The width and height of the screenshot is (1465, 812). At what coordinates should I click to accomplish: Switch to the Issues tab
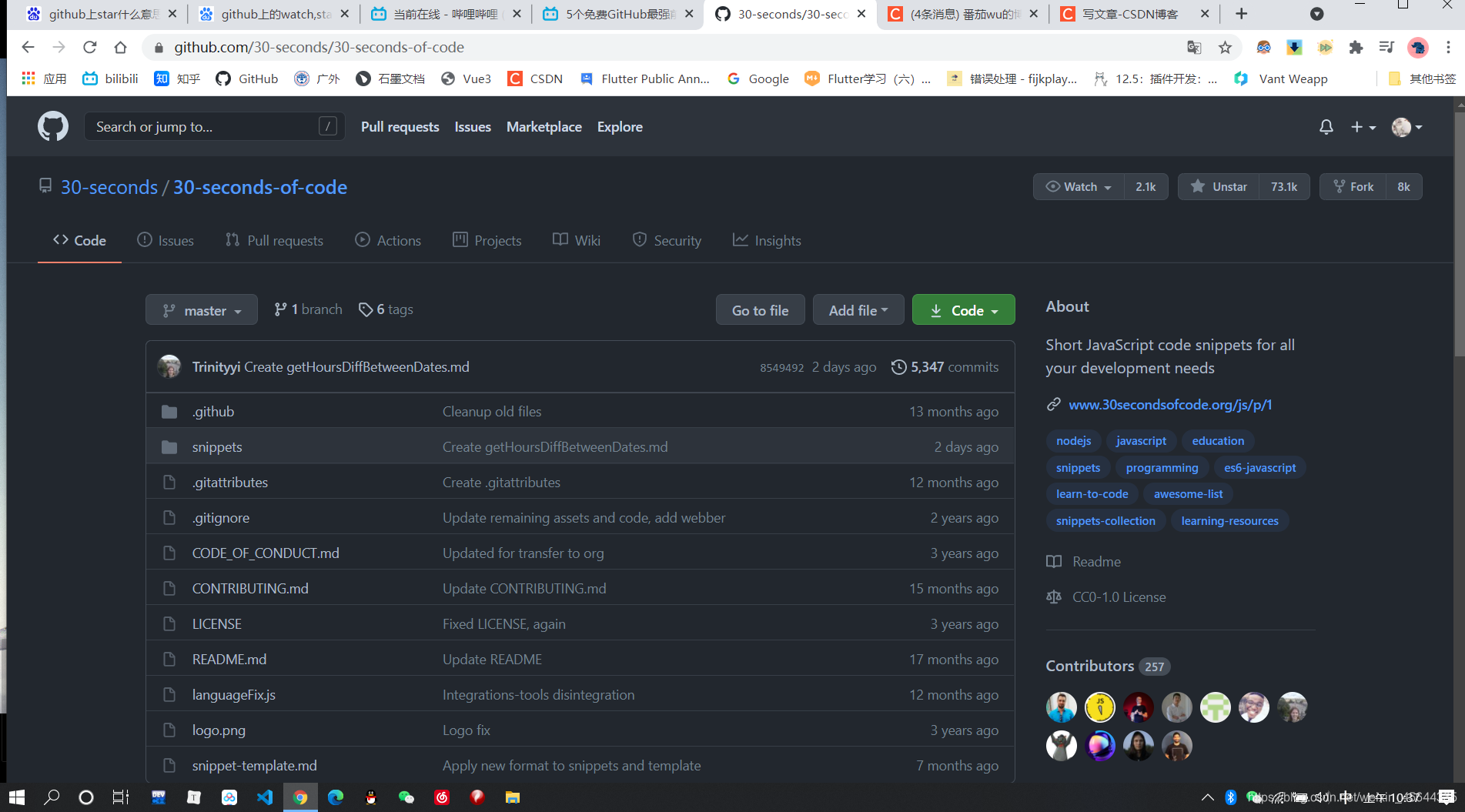pos(166,240)
